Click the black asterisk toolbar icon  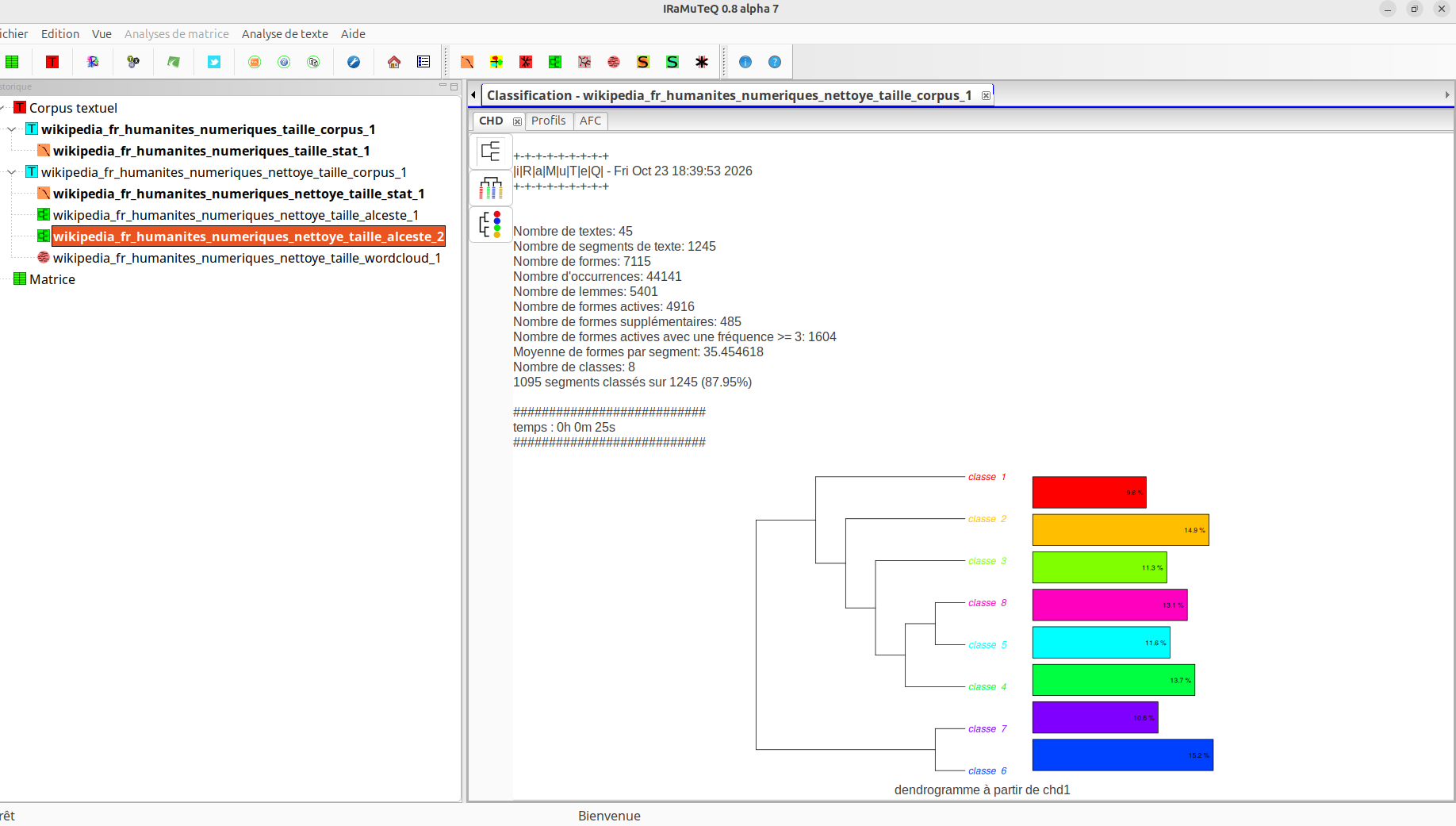click(702, 62)
